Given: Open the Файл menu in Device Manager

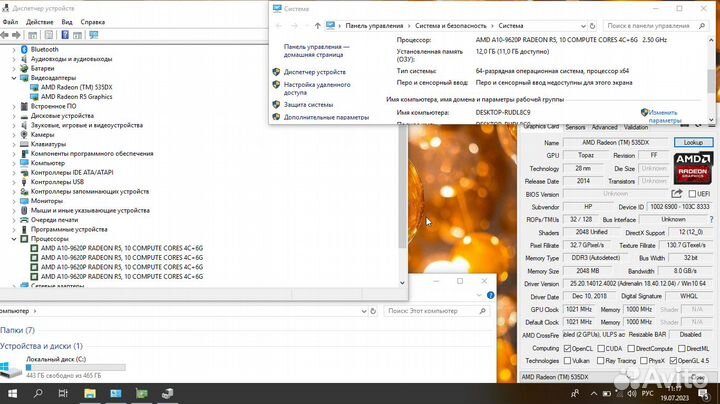Looking at the screenshot, I should pos(10,22).
